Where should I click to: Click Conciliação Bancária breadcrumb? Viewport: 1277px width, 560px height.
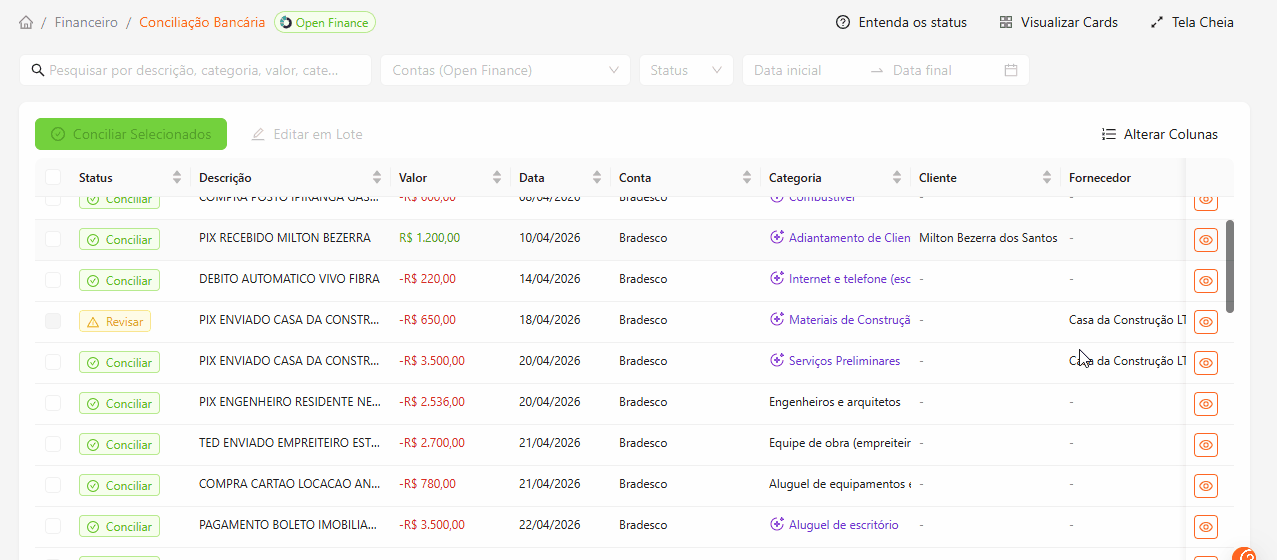coord(202,22)
